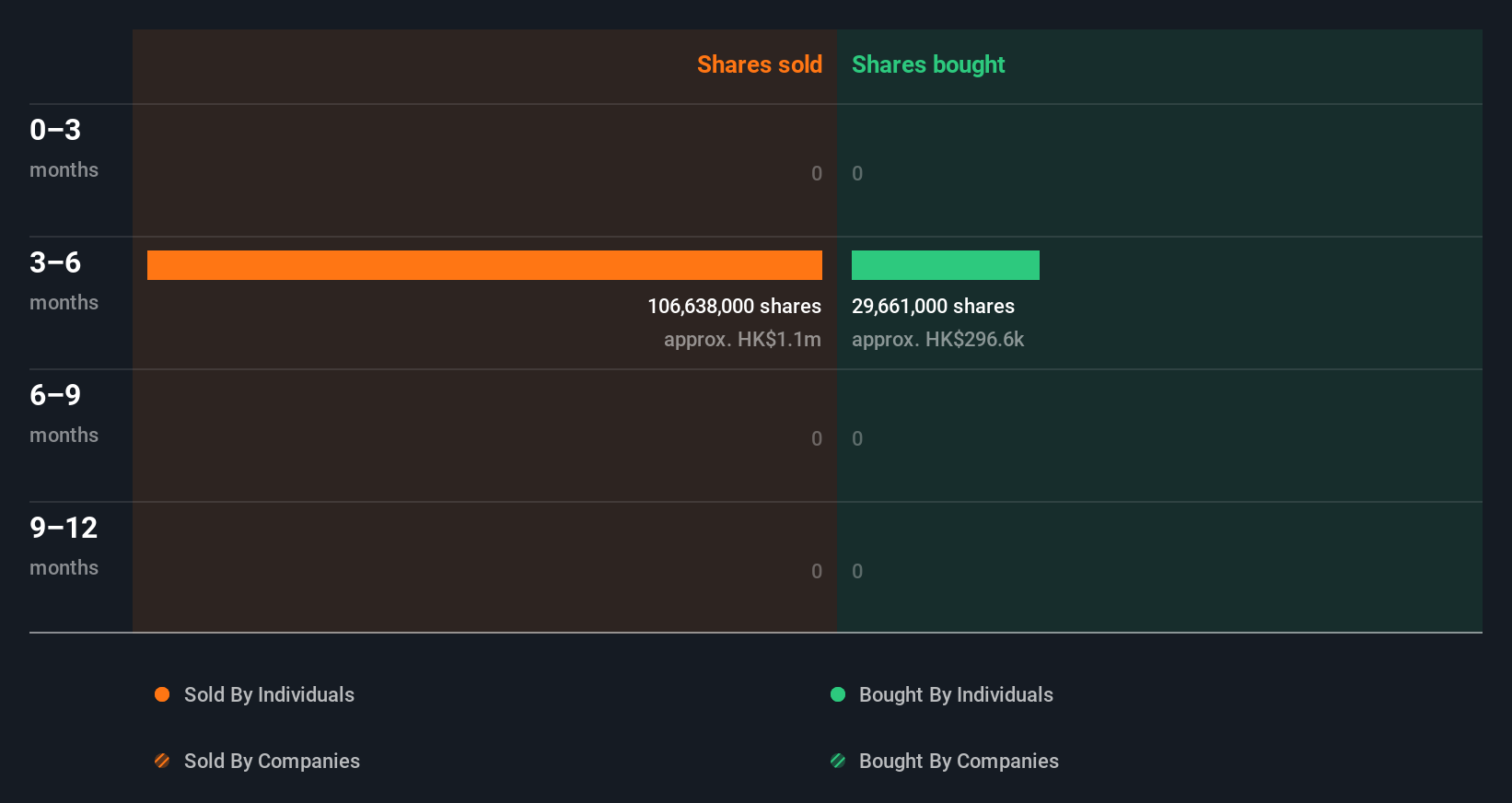
Task: Click the Shares sold column header
Action: (760, 64)
